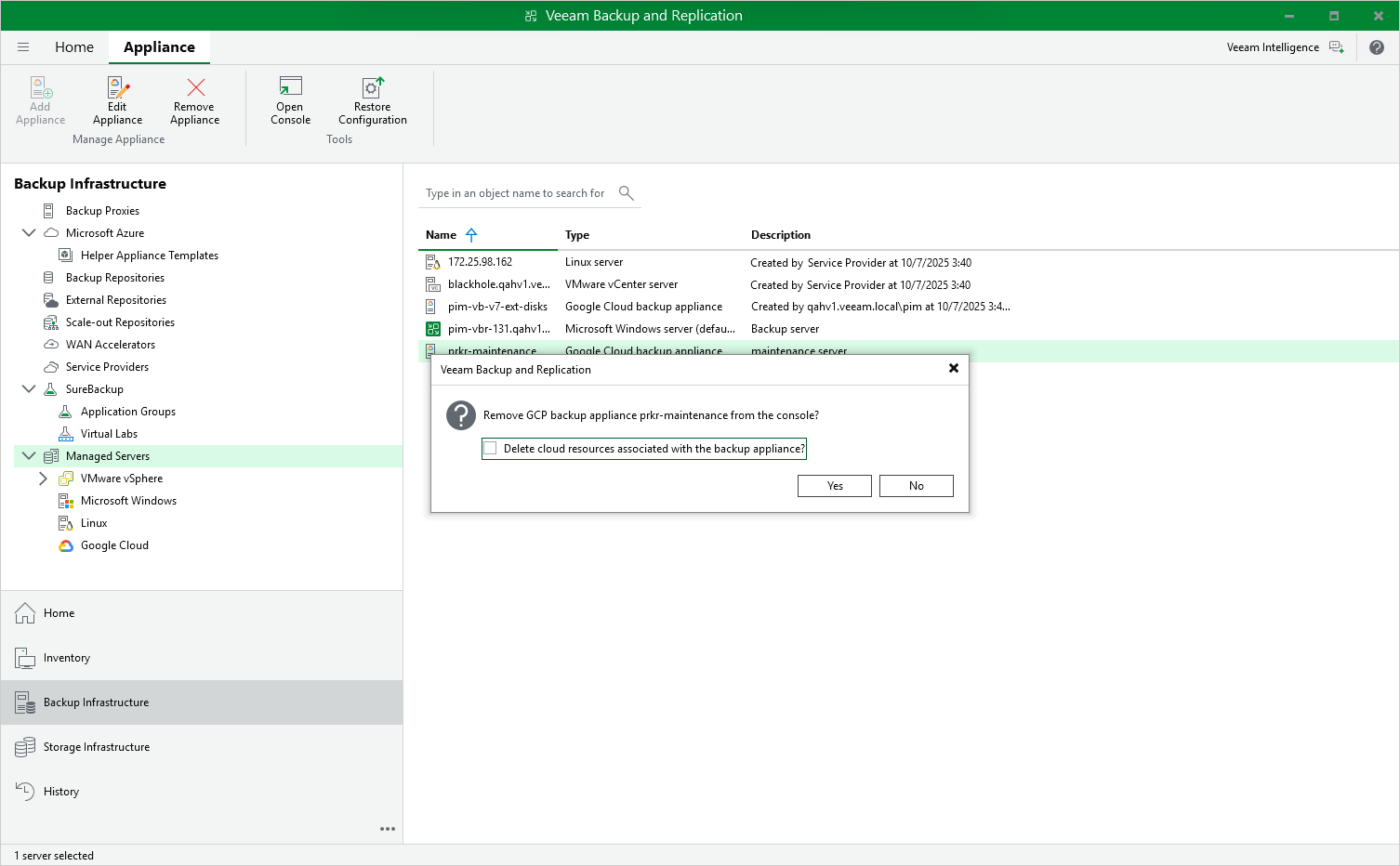Click the Description column header

pos(781,235)
